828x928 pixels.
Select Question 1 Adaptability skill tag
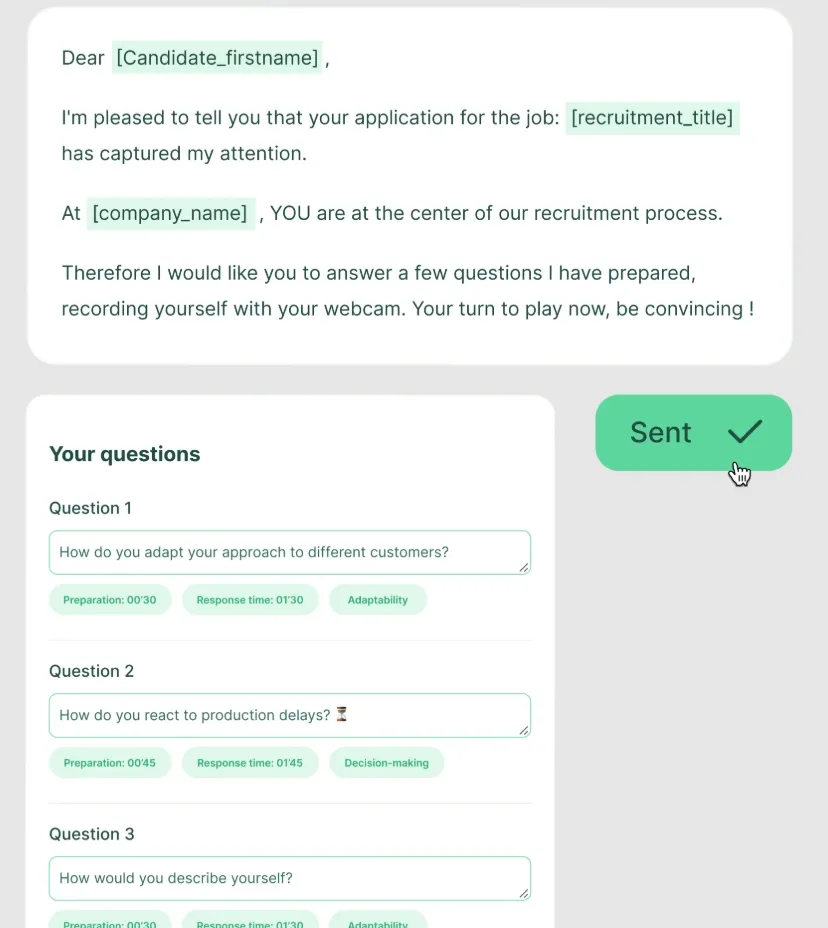click(x=378, y=600)
